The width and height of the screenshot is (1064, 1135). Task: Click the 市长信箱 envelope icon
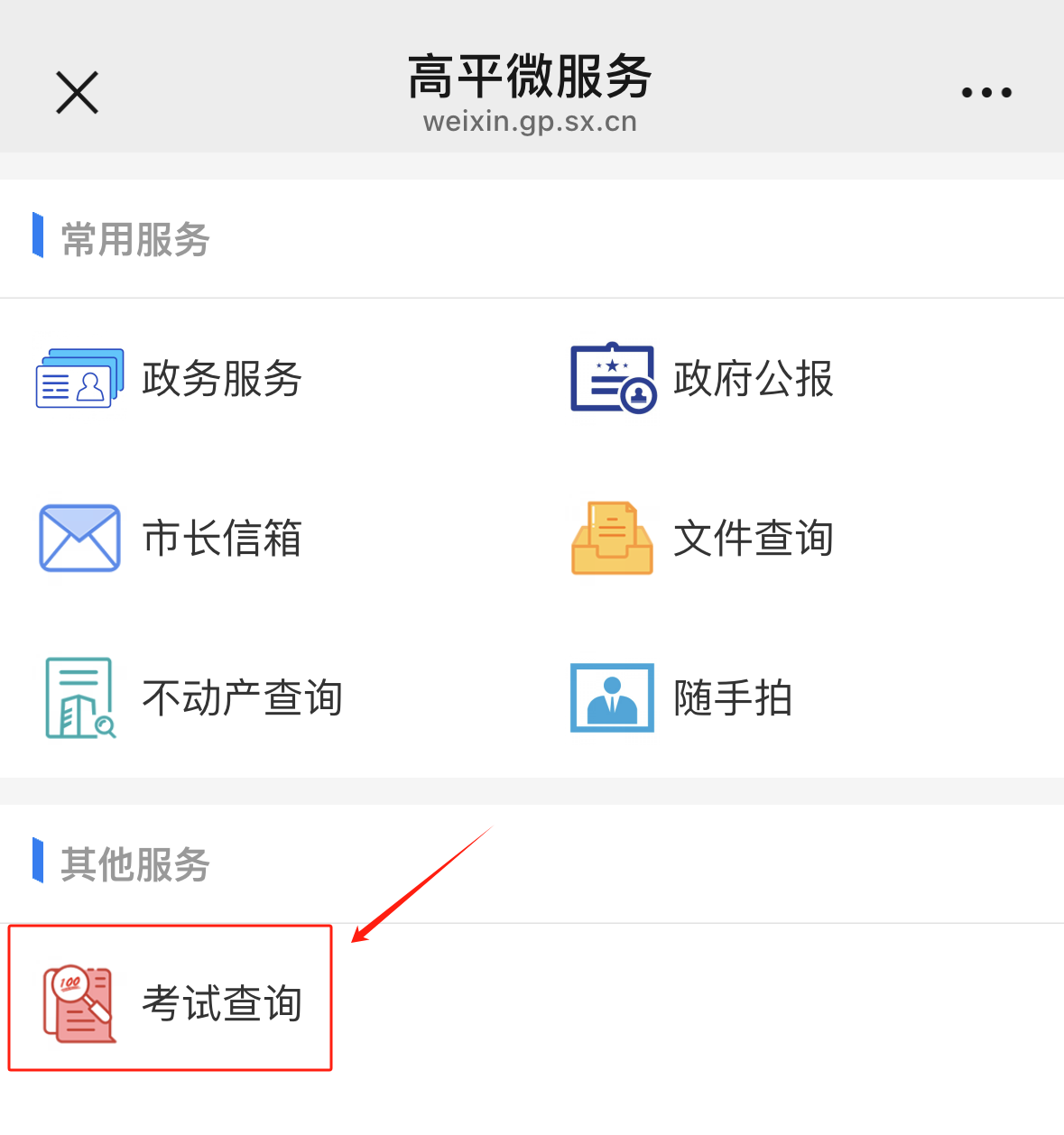(x=79, y=538)
